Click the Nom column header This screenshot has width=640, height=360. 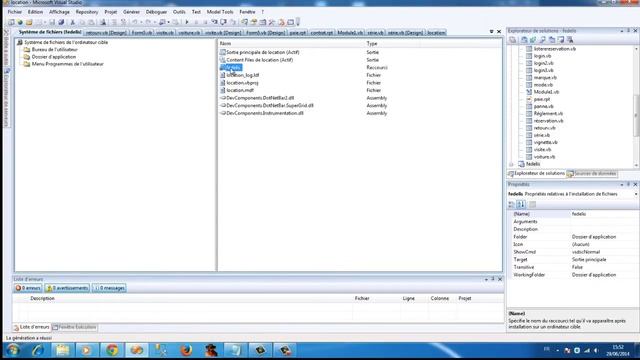(291, 43)
